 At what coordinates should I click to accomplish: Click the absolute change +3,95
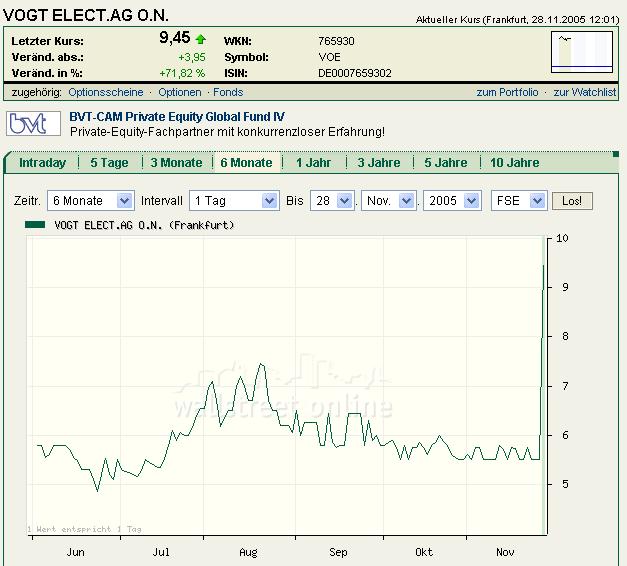coord(192,58)
